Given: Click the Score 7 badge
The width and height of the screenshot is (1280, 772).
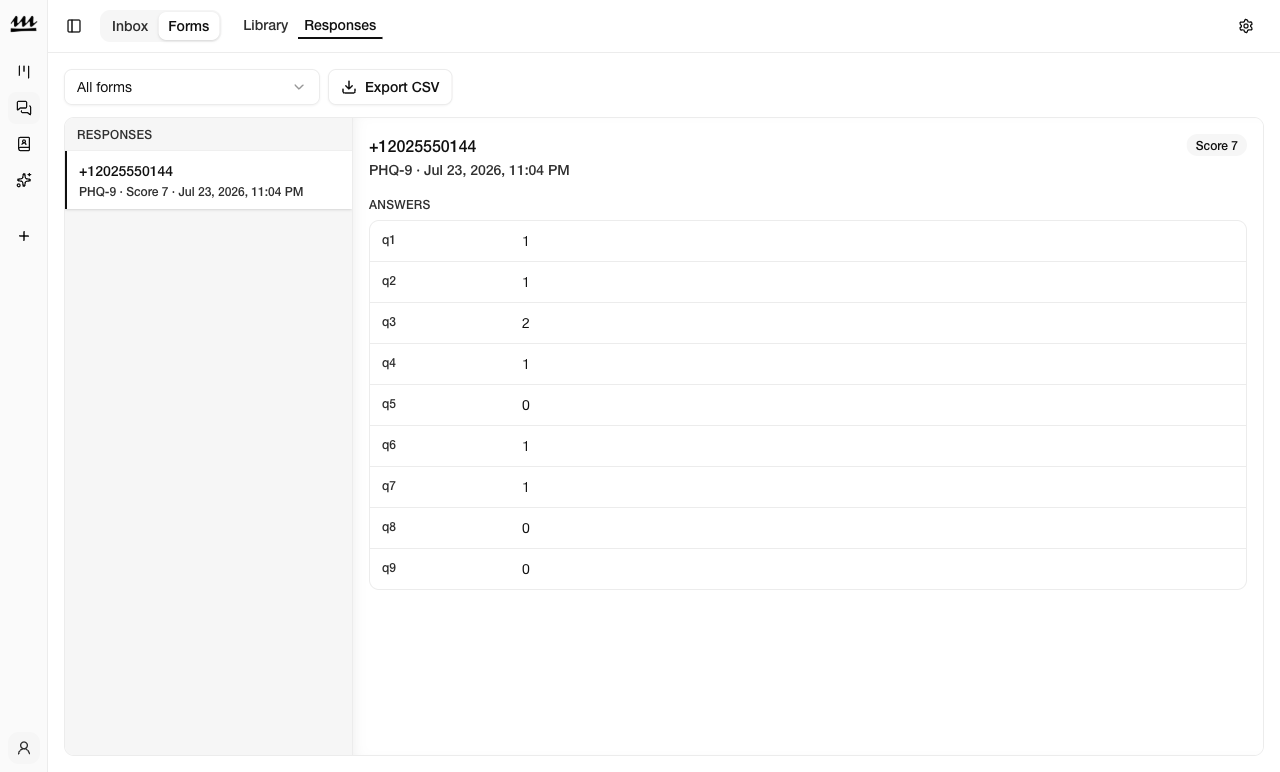Looking at the screenshot, I should [x=1216, y=146].
